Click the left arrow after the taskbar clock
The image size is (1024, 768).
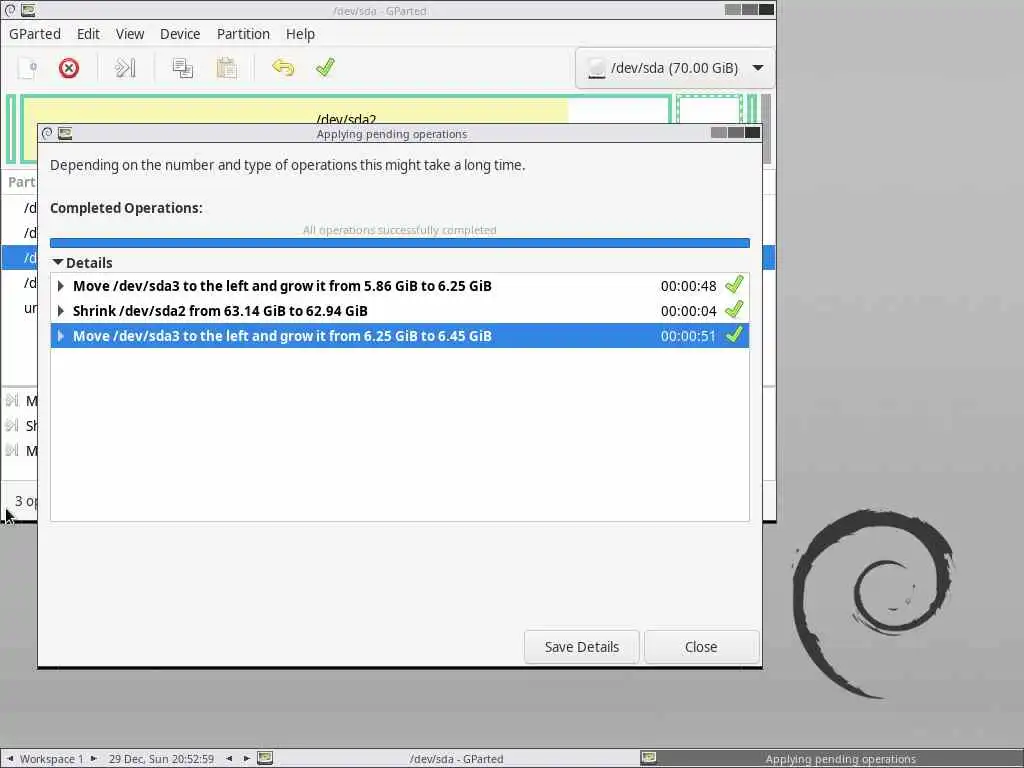pyautogui.click(x=229, y=758)
